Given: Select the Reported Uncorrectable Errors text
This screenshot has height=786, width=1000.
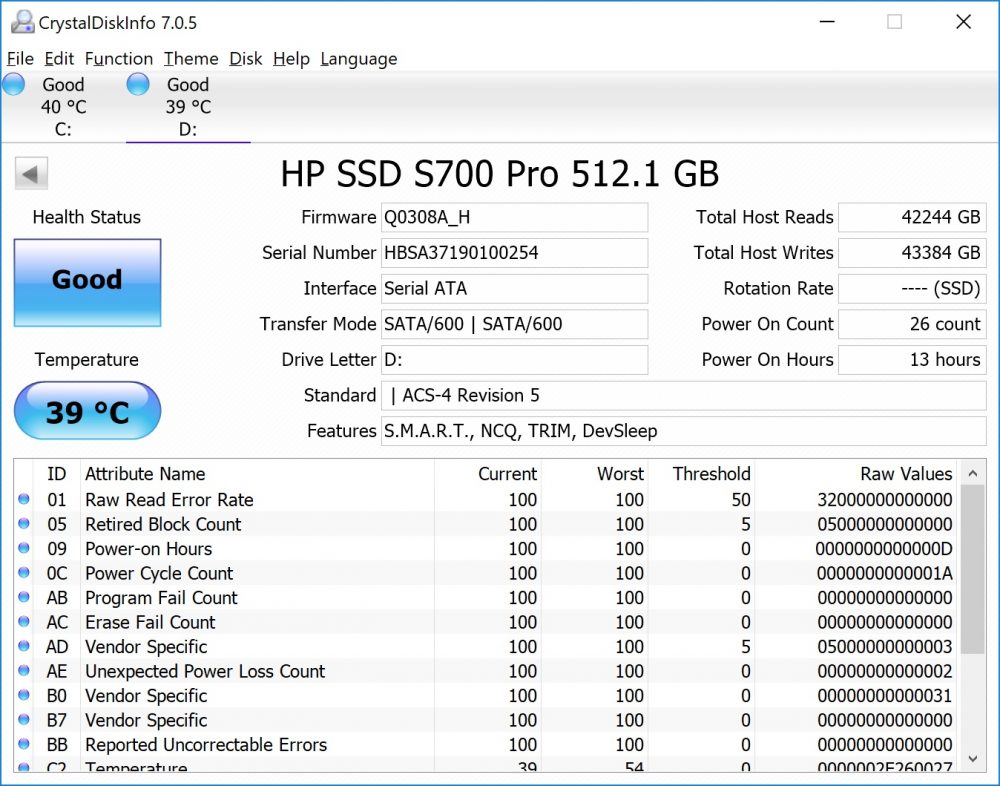Looking at the screenshot, I should (206, 745).
